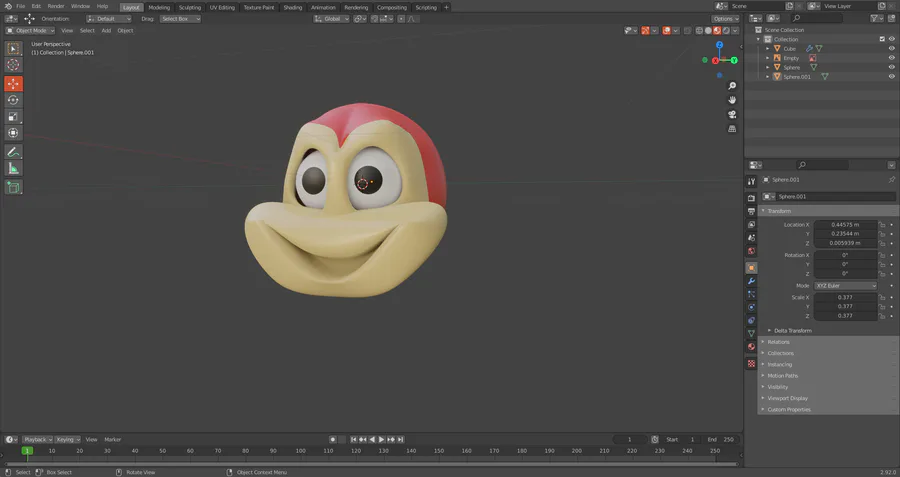
Task: Select the combined Transform tool
Action: (13, 133)
